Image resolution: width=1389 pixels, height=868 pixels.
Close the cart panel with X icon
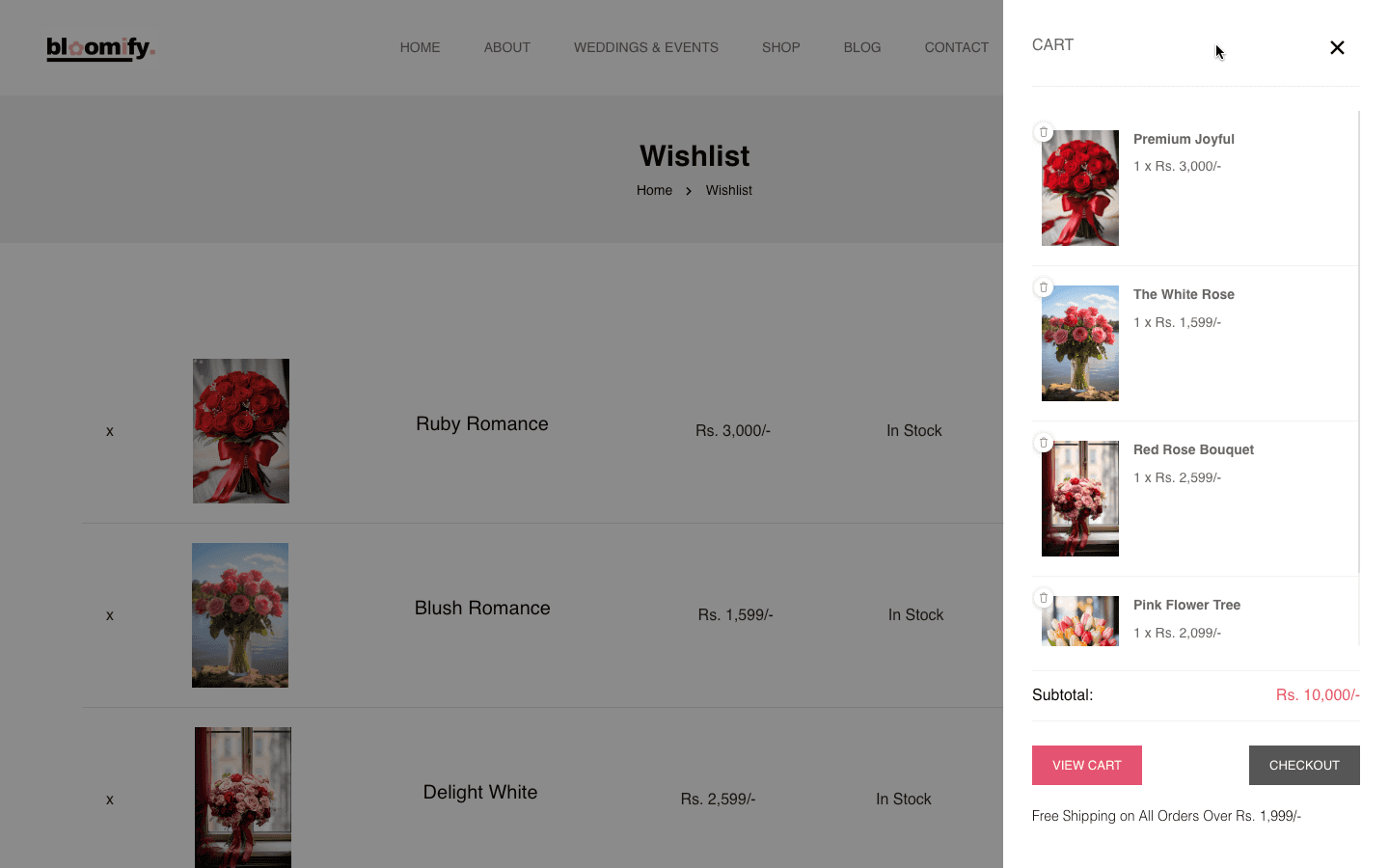1337,47
